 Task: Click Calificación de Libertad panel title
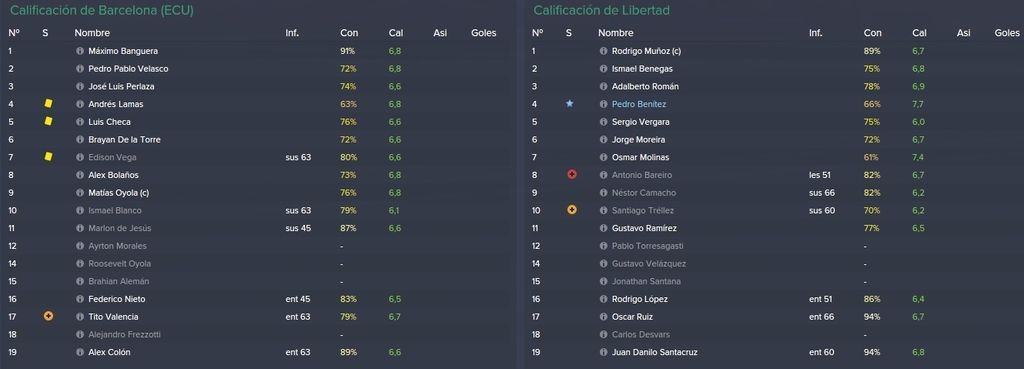click(601, 10)
